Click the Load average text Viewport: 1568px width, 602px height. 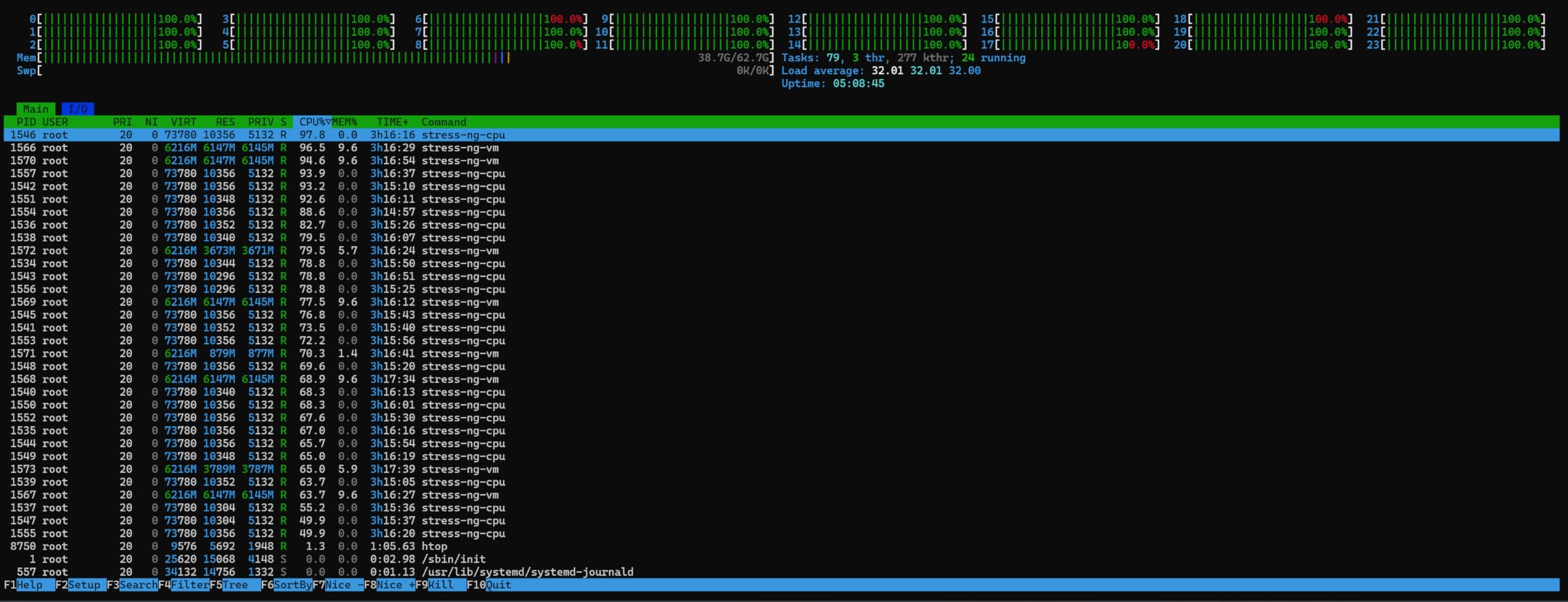(881, 71)
